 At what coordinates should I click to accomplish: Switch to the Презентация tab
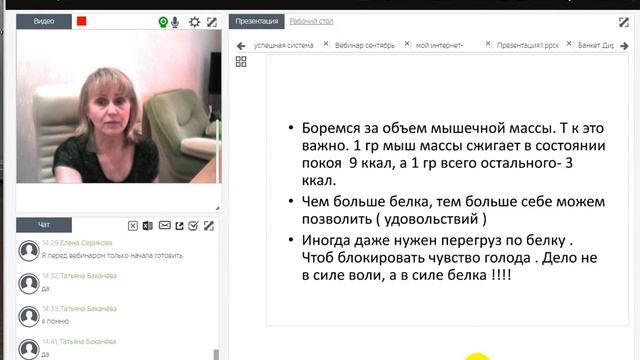(x=256, y=21)
